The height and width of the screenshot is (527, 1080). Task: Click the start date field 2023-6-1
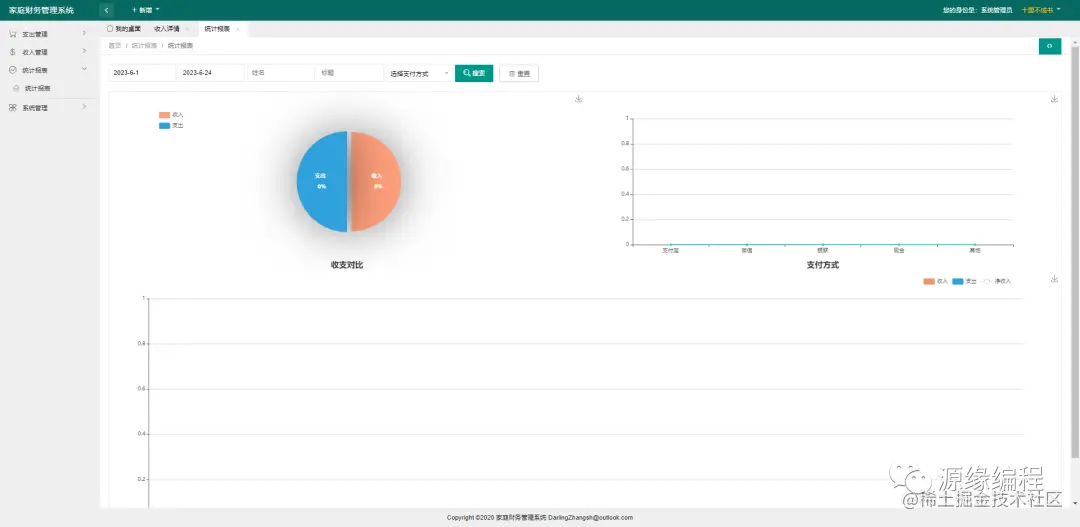tap(142, 73)
